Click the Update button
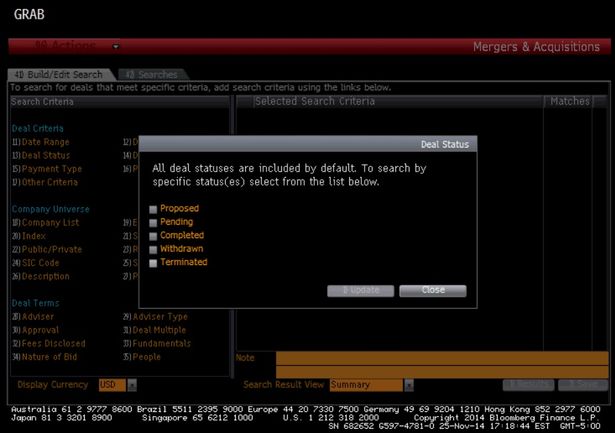The height and width of the screenshot is (433, 615). pos(360,290)
